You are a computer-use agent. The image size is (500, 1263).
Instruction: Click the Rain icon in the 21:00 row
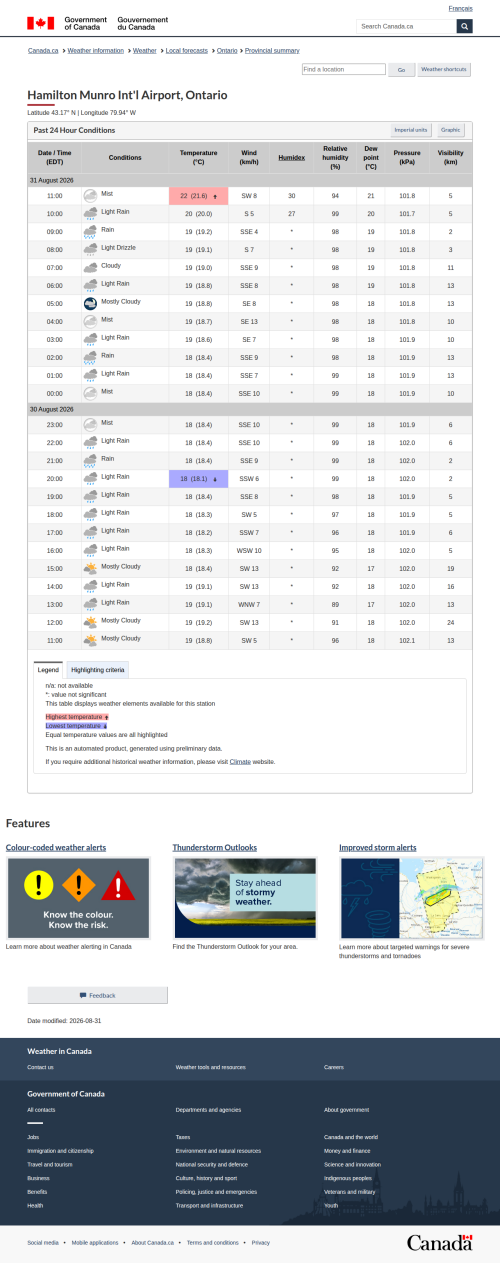coord(90,460)
